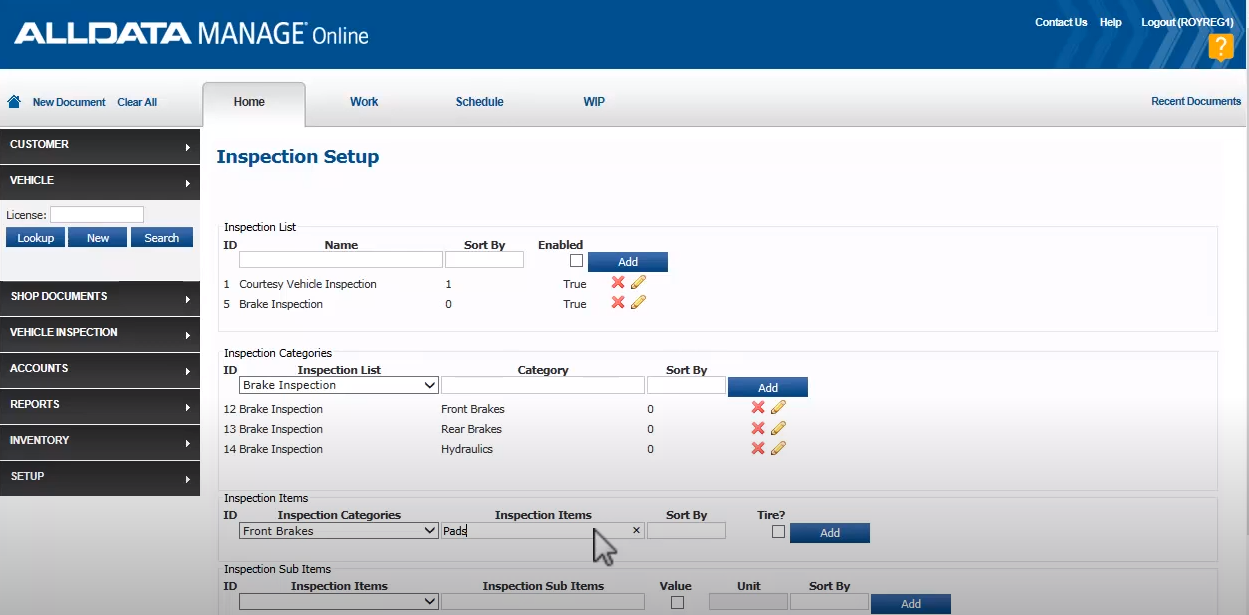The height and width of the screenshot is (615, 1249).
Task: Expand the SETUP sidebar menu
Action: pyautogui.click(x=100, y=478)
